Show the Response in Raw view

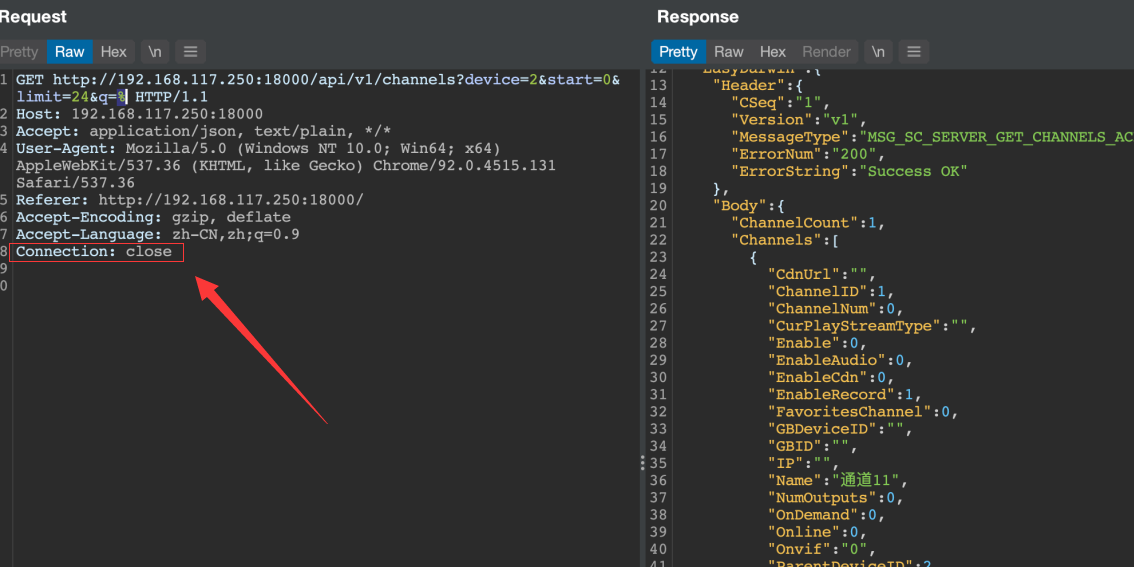coord(729,52)
